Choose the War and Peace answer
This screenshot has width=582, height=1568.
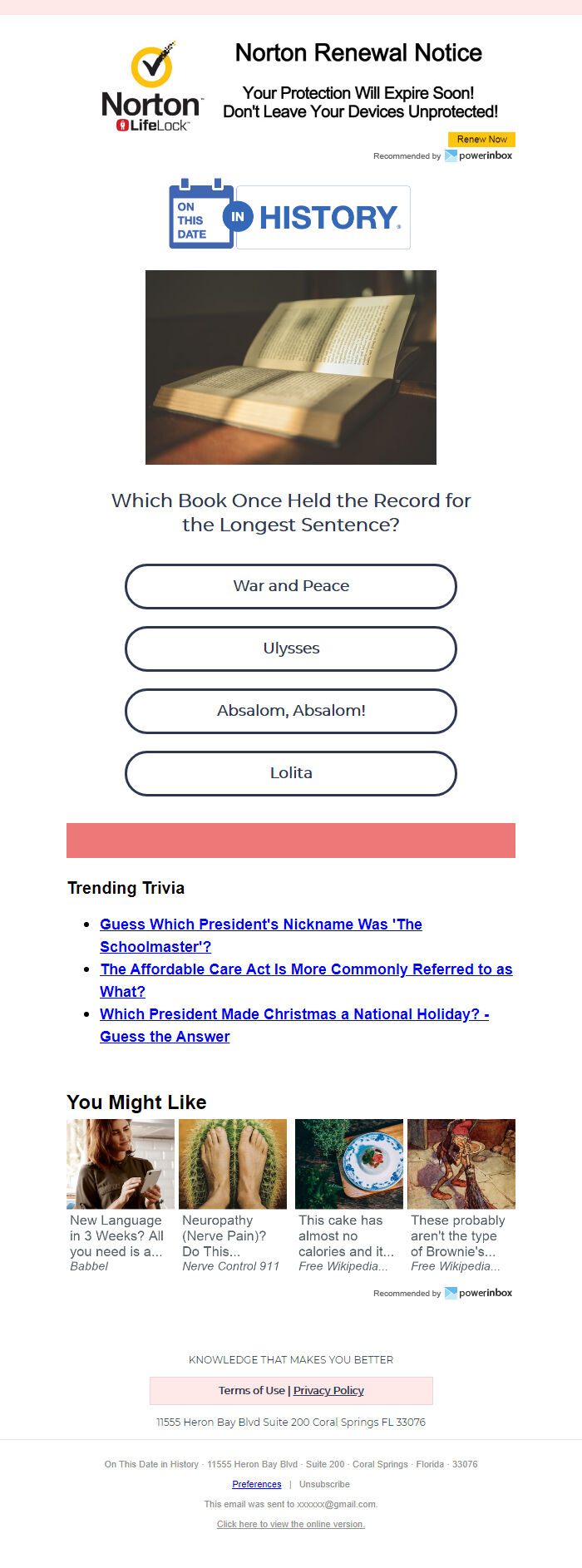pyautogui.click(x=291, y=586)
